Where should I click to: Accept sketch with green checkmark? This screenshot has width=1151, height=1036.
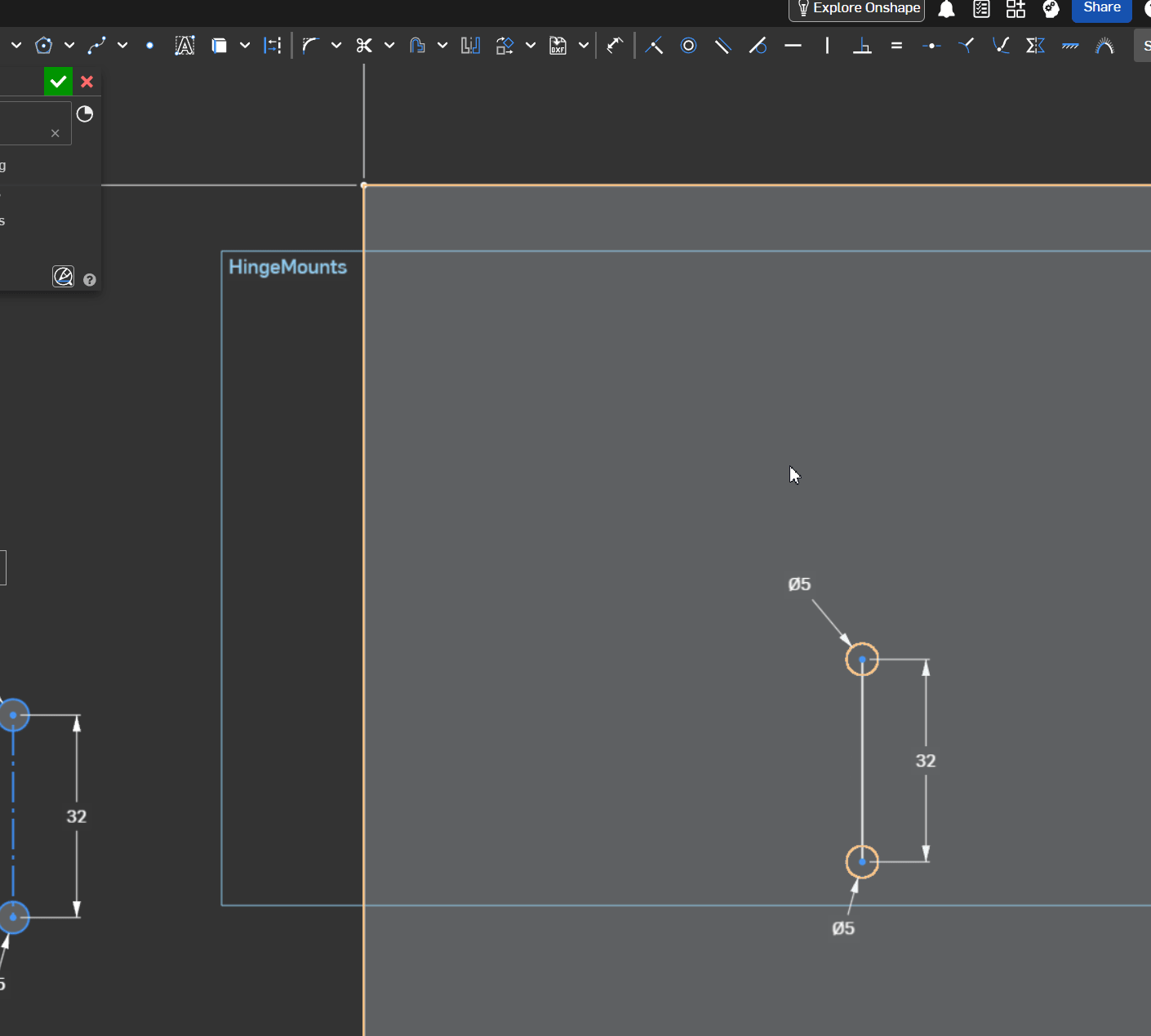58,82
